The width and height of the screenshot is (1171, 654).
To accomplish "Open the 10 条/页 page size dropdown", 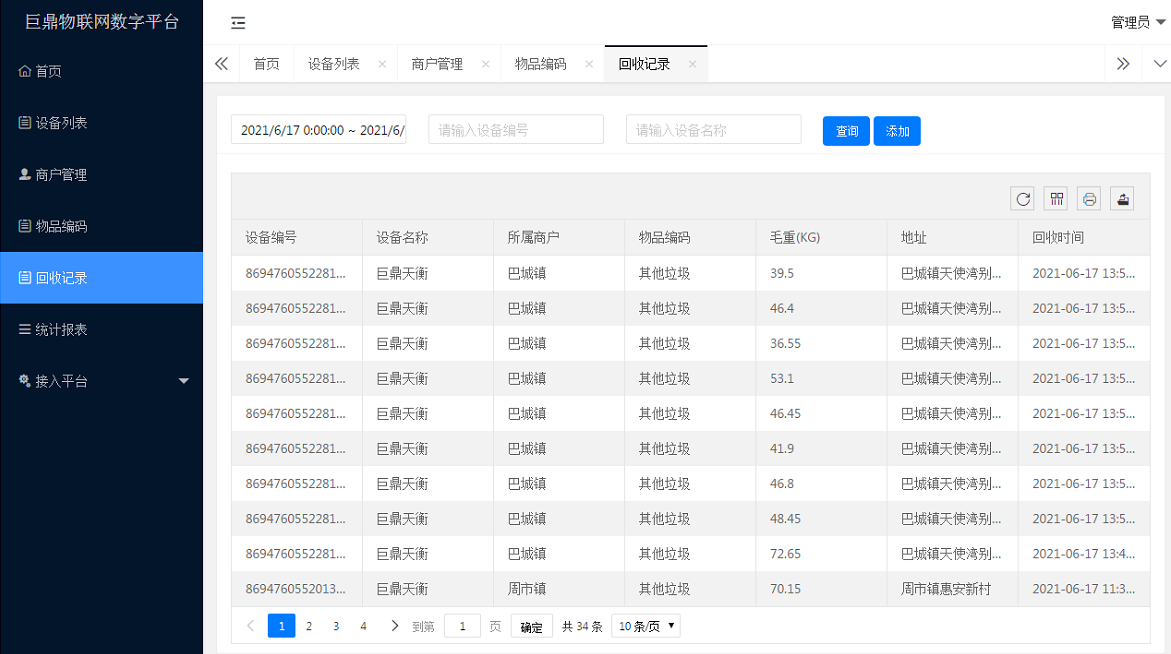I will coord(646,626).
